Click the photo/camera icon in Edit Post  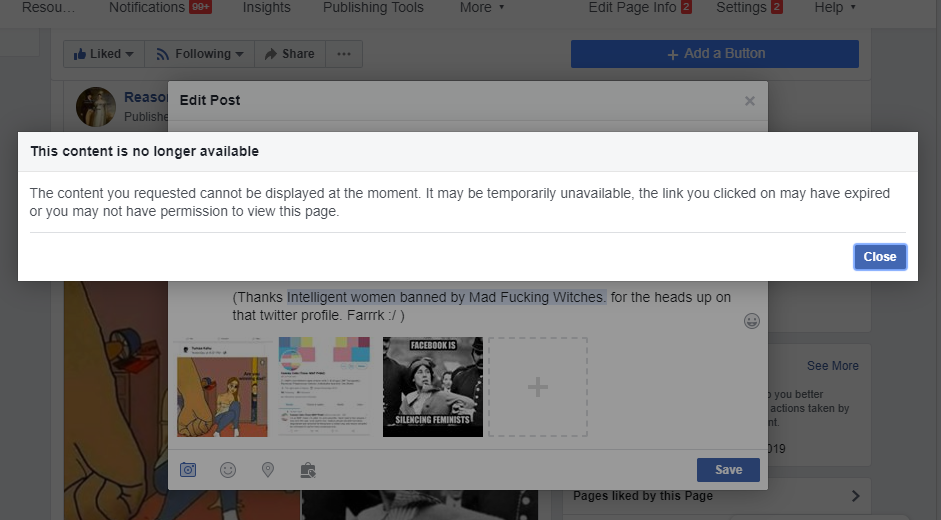[188, 470]
